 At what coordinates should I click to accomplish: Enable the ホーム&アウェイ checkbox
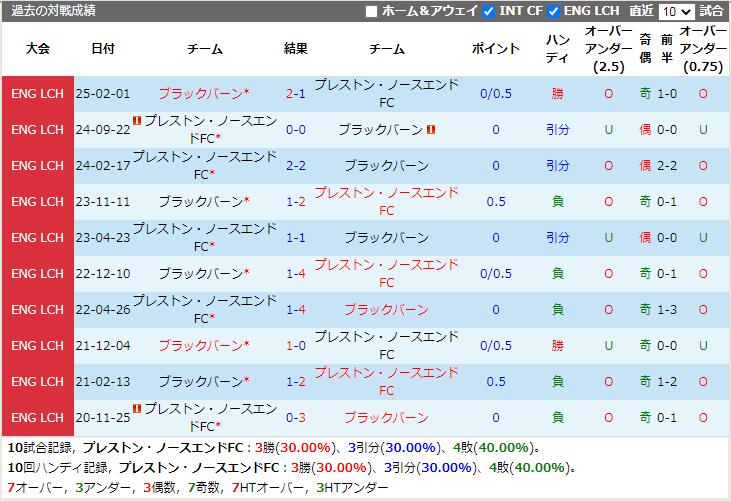(x=372, y=11)
